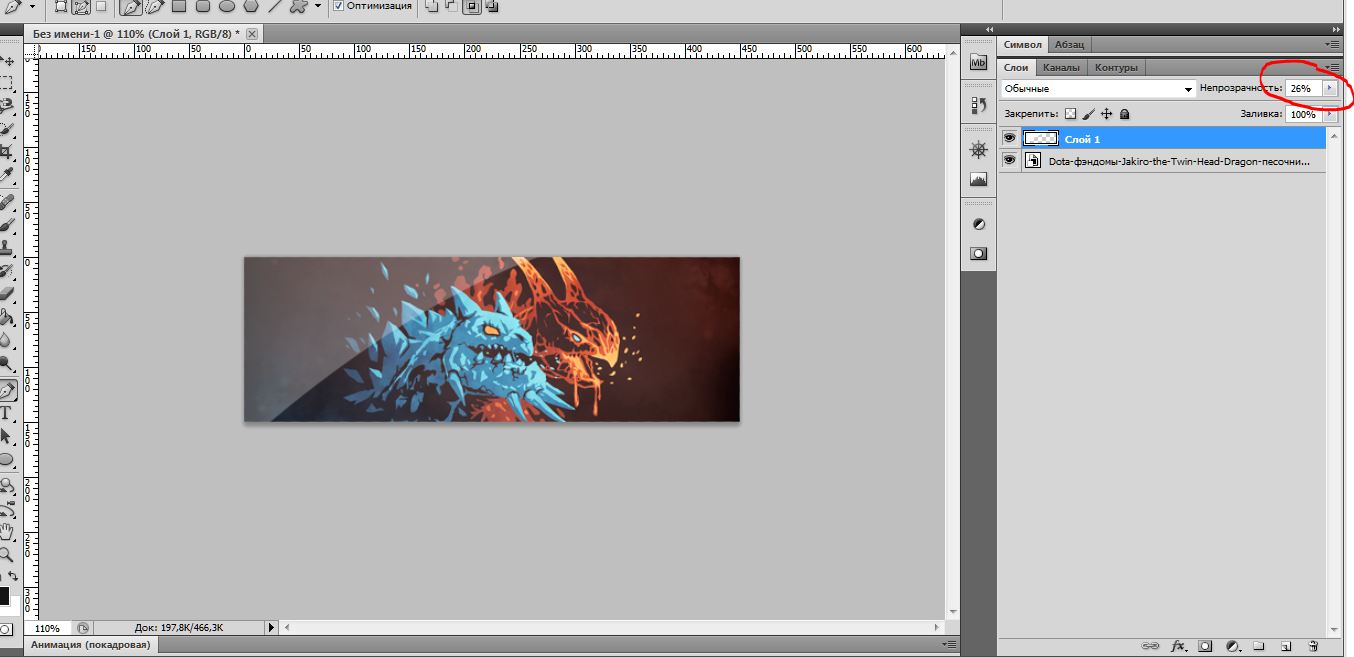Open the Символ panel options menu

click(1333, 44)
